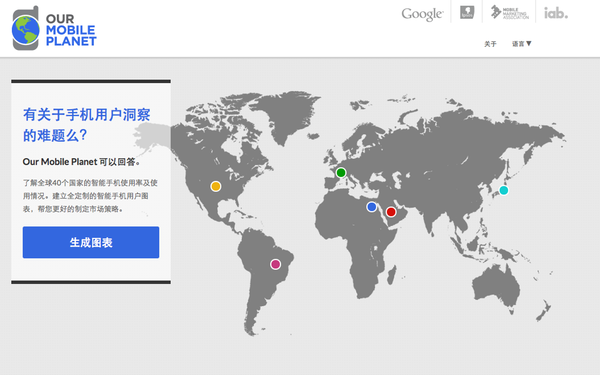The image size is (600, 375).
Task: Select the cyan marker on Japan
Action: pyautogui.click(x=504, y=190)
